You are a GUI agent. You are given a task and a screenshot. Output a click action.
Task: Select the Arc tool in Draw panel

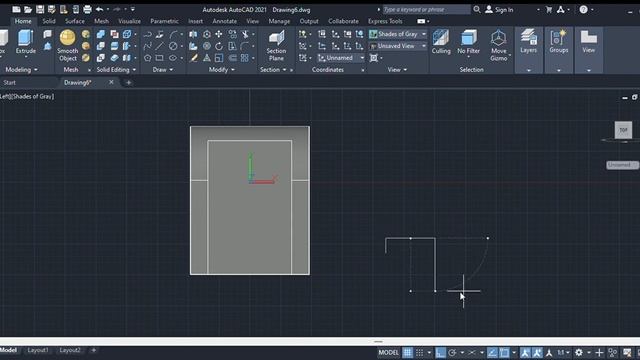173,34
